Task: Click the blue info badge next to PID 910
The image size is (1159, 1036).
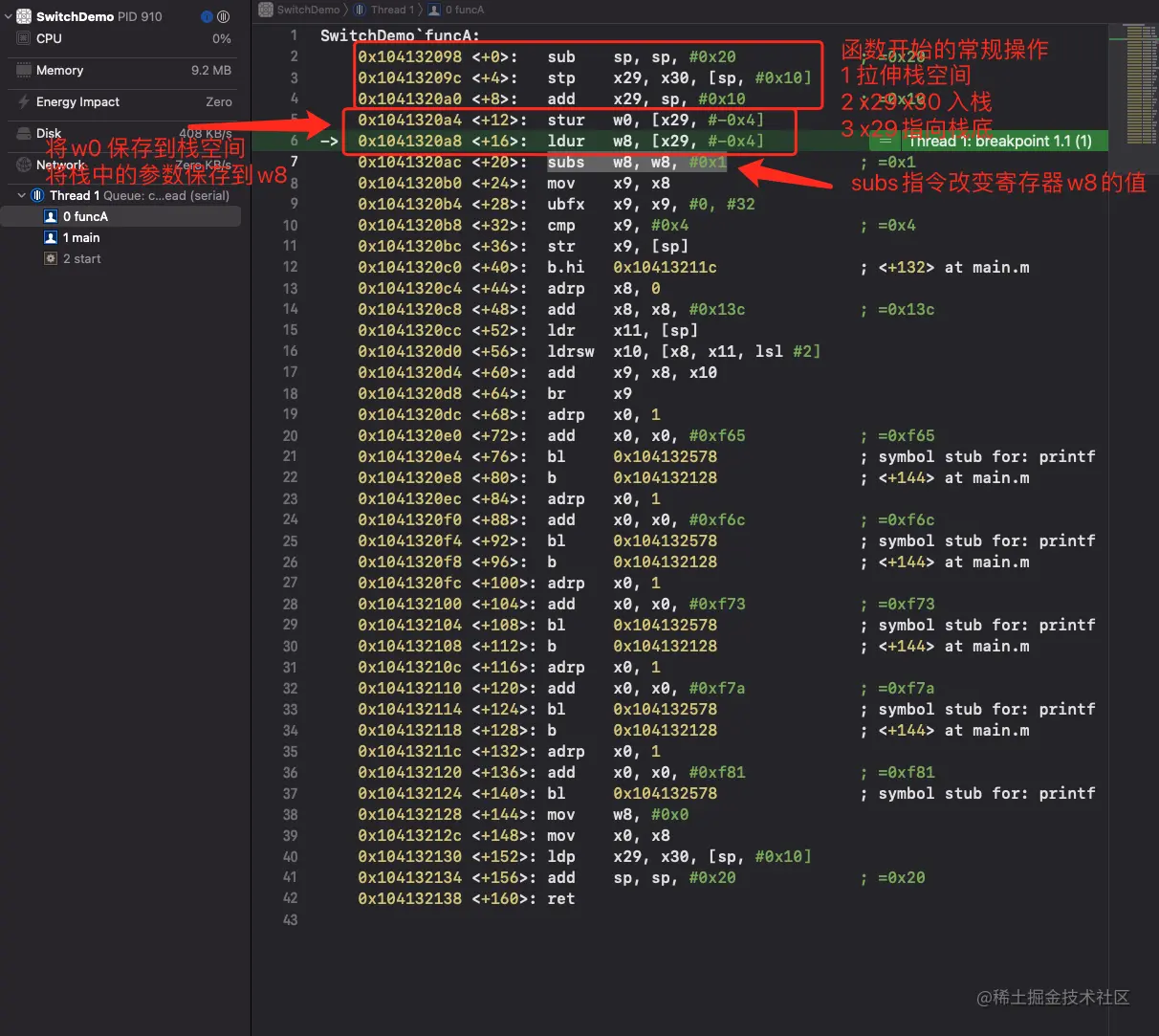Action: 207,17
